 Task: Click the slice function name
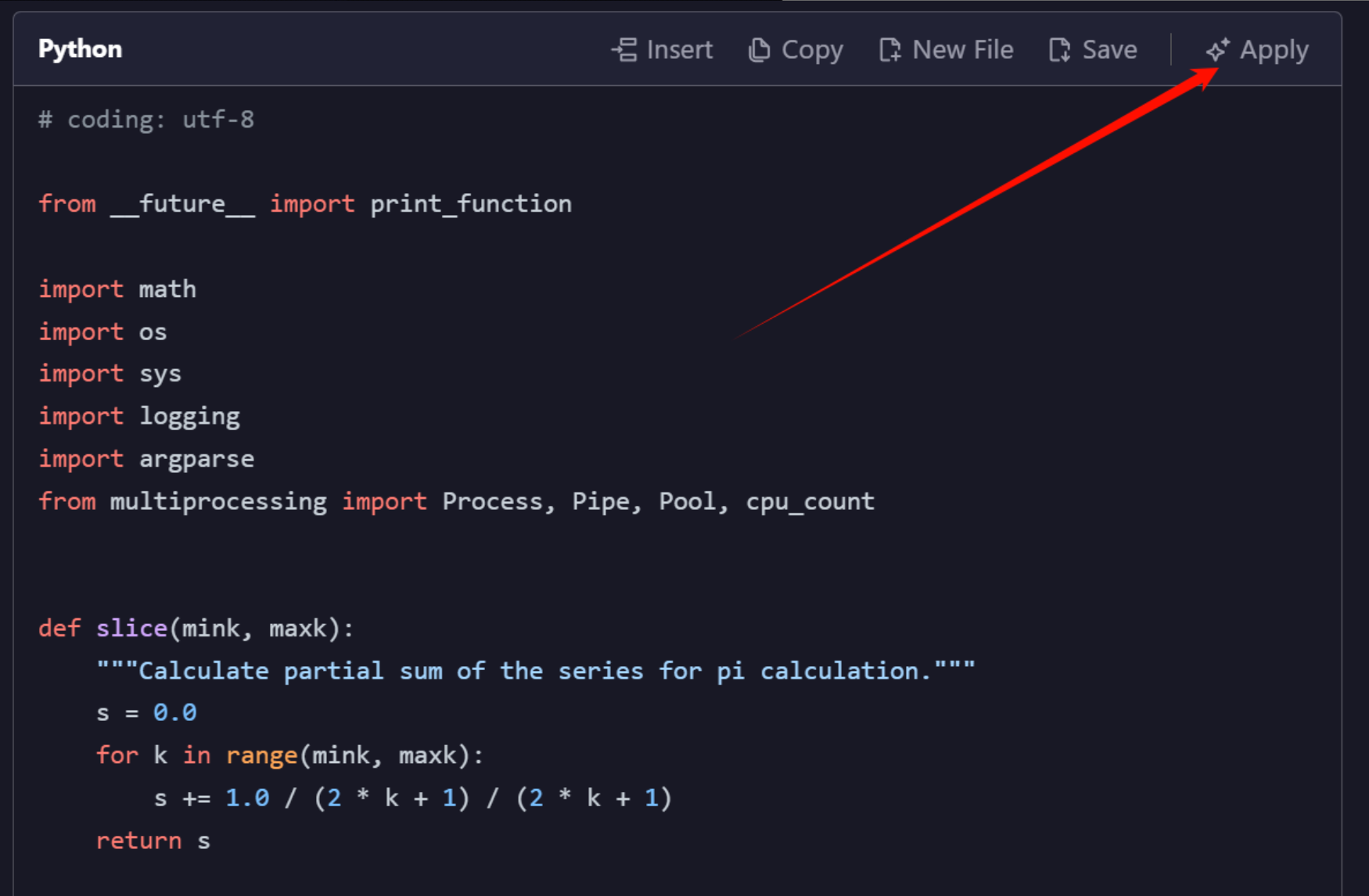click(x=131, y=629)
